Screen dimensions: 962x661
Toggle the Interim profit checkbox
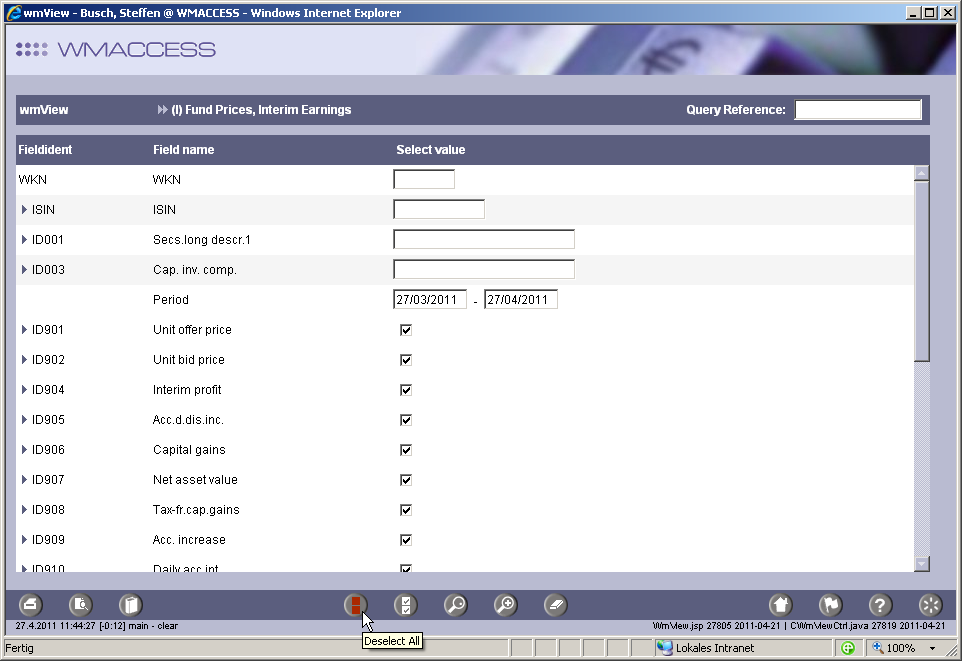[406, 390]
